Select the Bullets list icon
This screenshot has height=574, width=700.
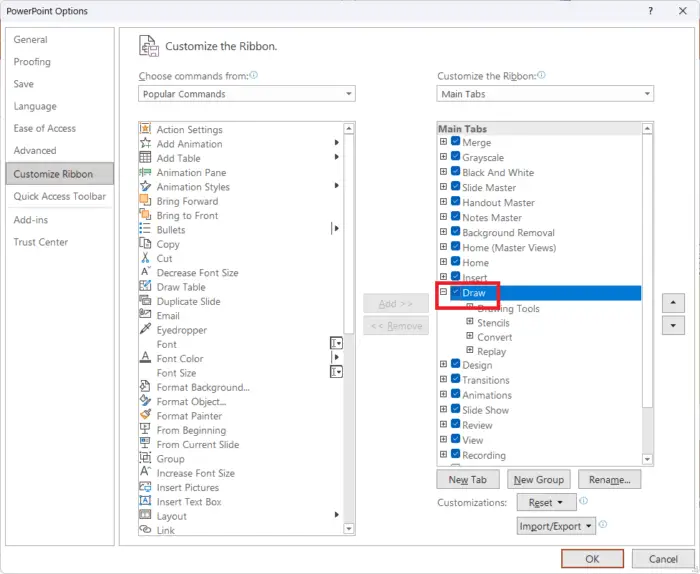145,229
